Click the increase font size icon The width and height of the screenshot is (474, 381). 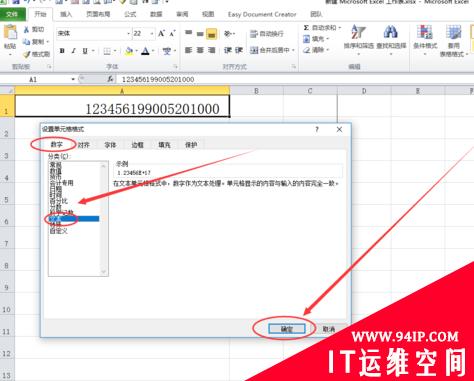click(x=162, y=34)
